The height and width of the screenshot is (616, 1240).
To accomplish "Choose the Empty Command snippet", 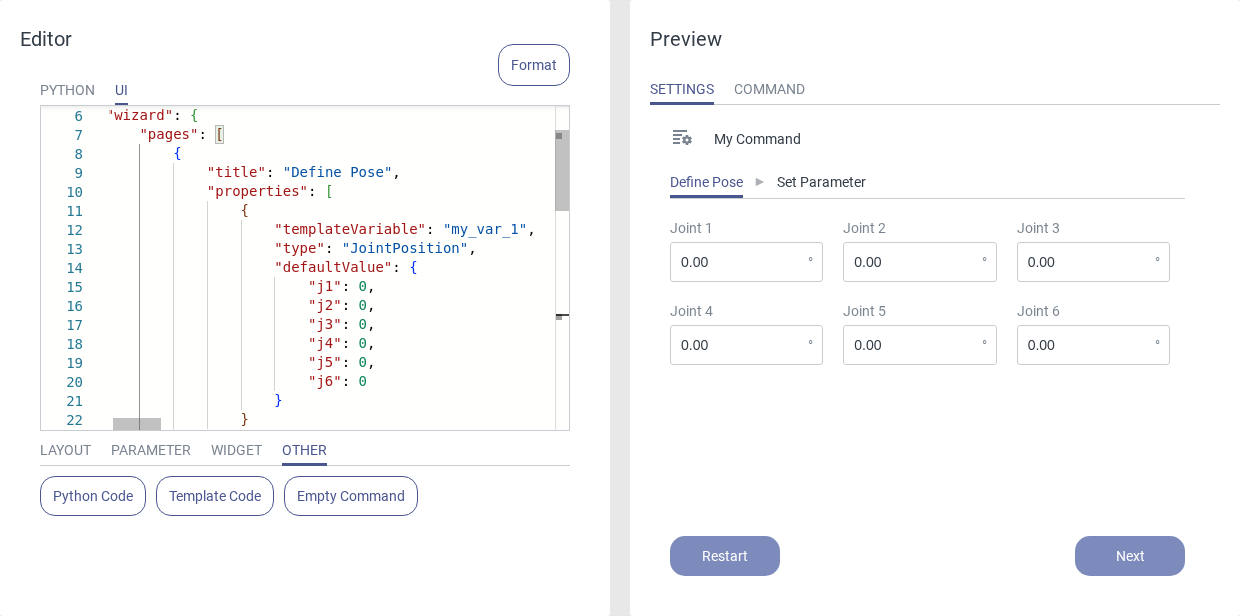I will click(x=351, y=496).
